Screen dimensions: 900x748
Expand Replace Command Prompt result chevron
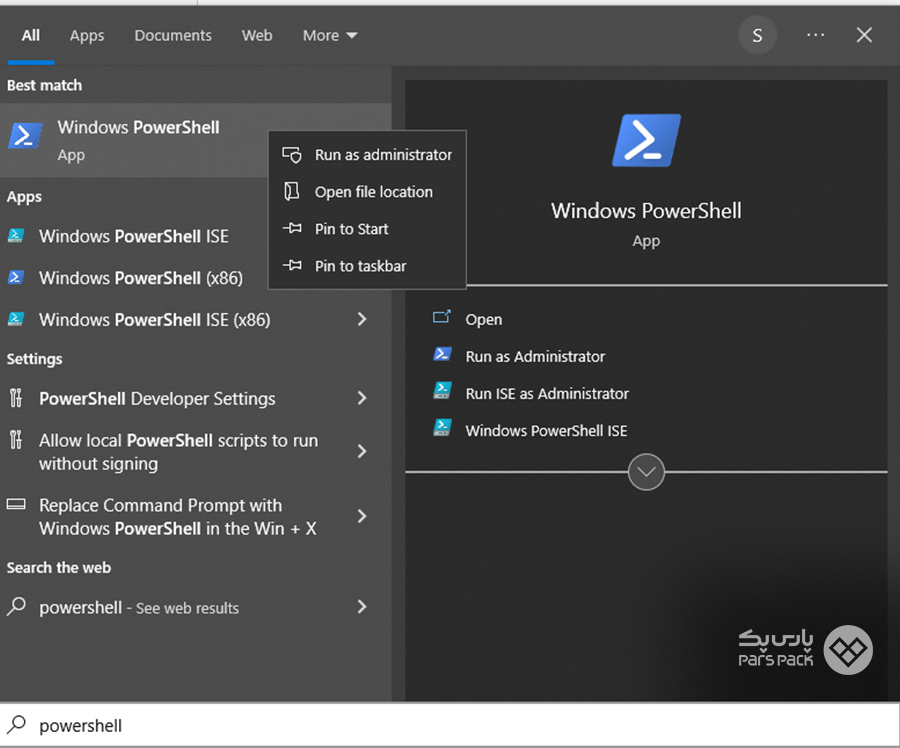point(362,516)
